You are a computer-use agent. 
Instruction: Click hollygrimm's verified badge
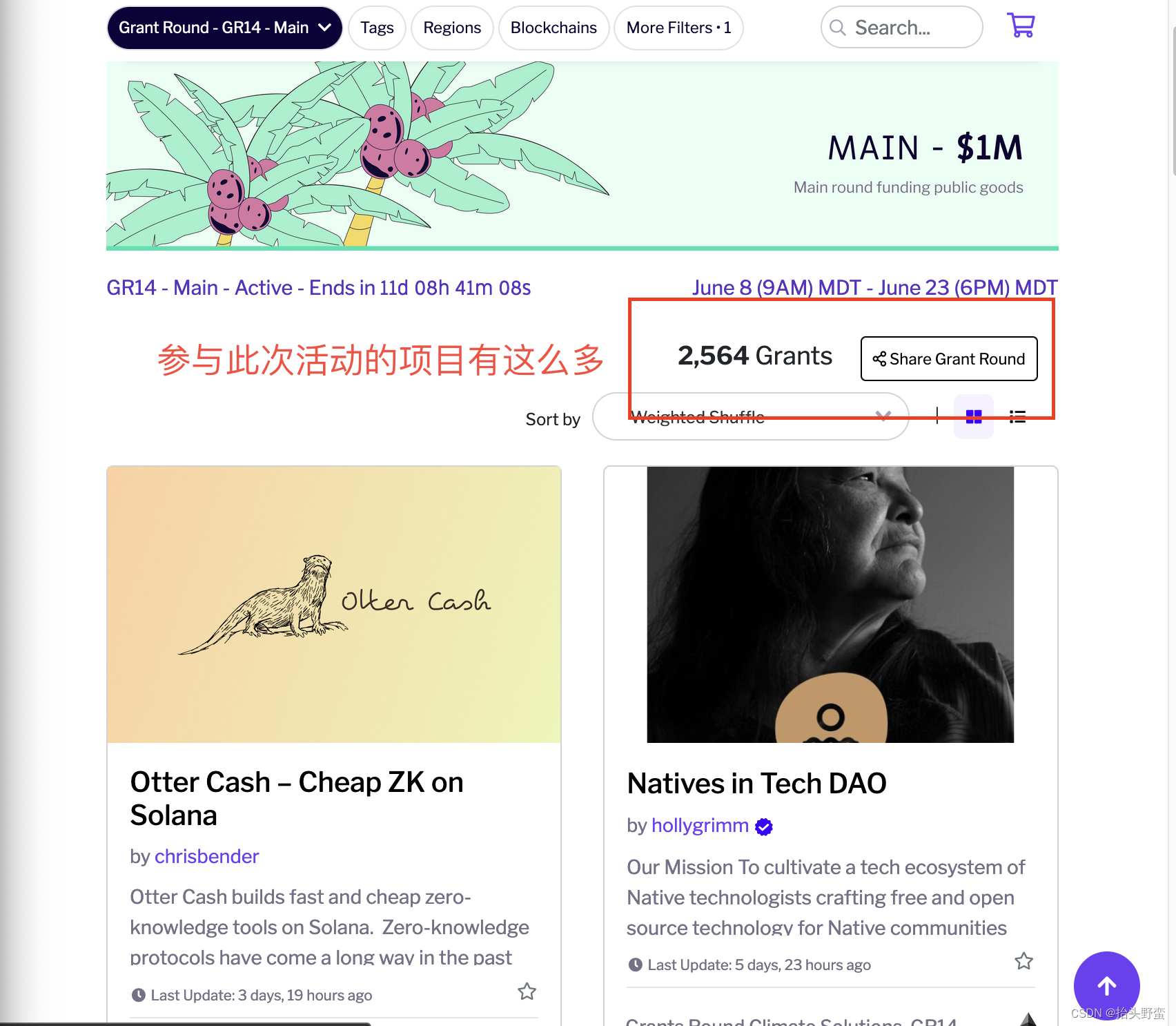pyautogui.click(x=763, y=826)
